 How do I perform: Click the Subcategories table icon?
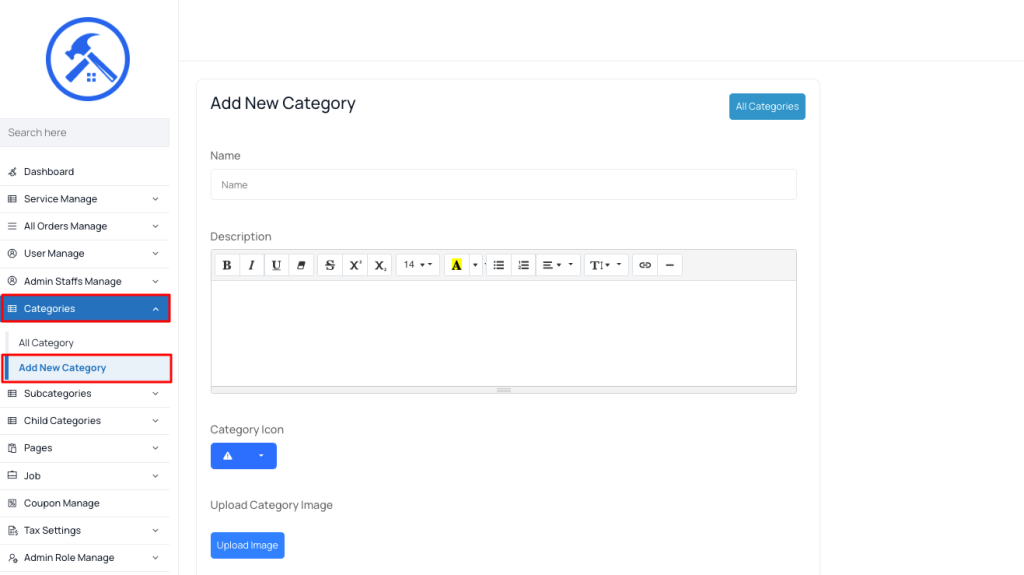[x=12, y=393]
